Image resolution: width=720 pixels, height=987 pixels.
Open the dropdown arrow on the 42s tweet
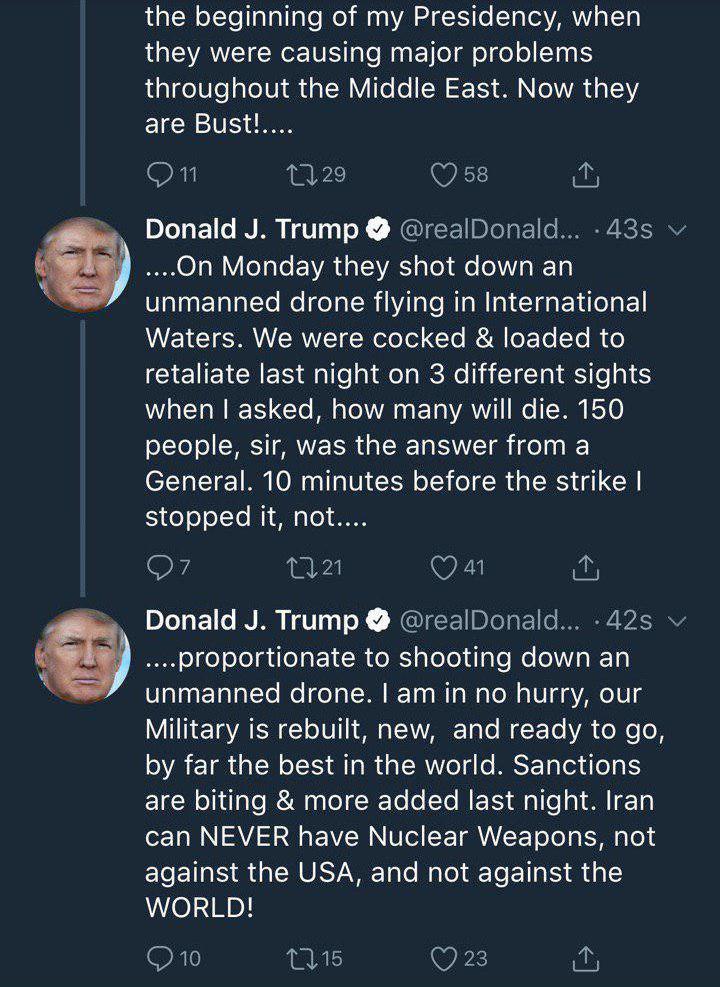pyautogui.click(x=677, y=621)
